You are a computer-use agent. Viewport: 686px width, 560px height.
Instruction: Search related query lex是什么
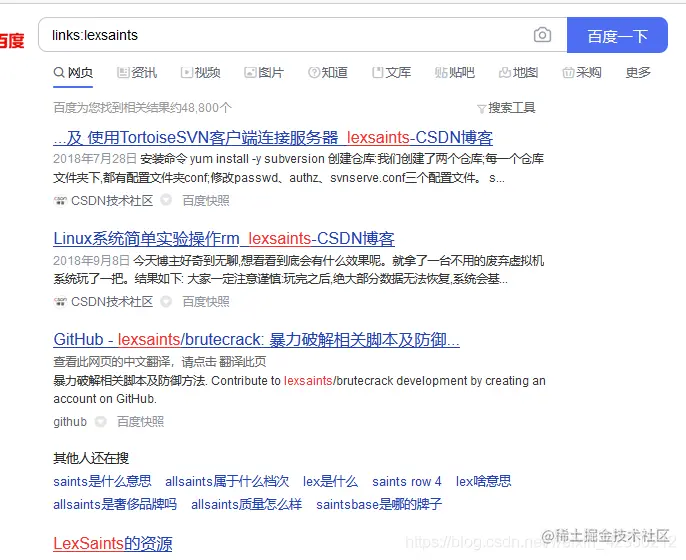(330, 481)
